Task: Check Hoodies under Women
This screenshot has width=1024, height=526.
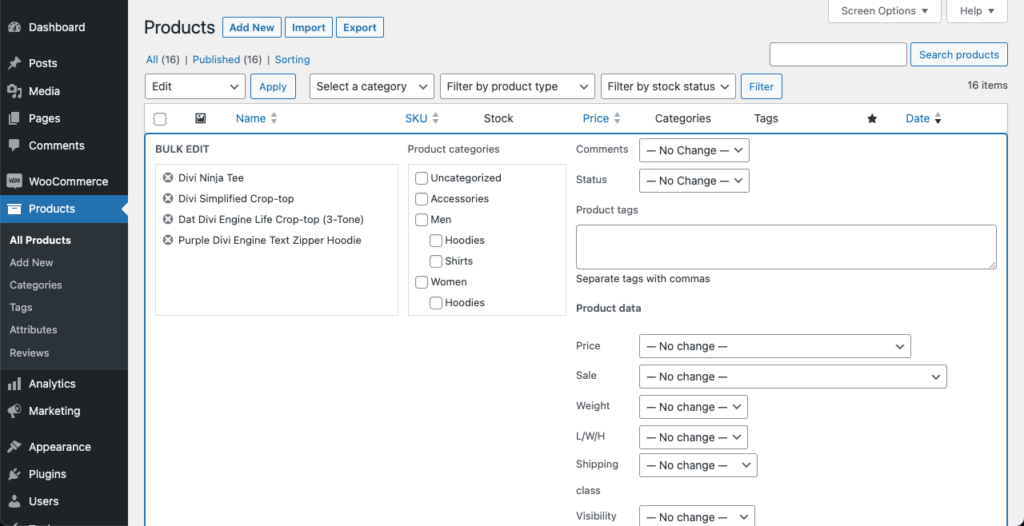Action: tap(436, 303)
